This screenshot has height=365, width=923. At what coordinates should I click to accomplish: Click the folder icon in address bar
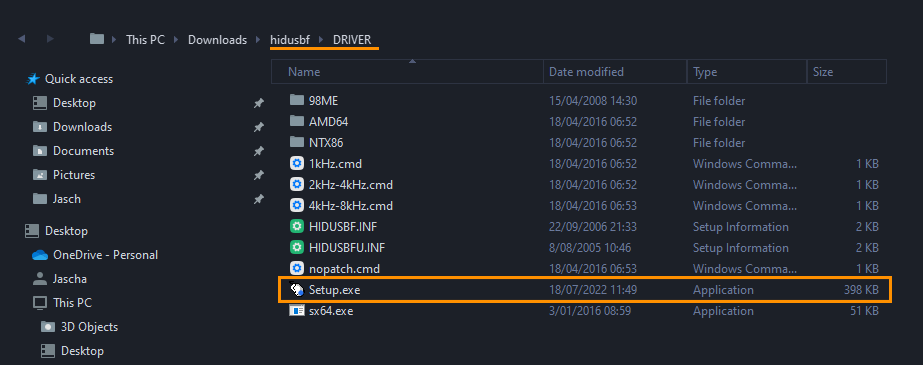[x=97, y=39]
